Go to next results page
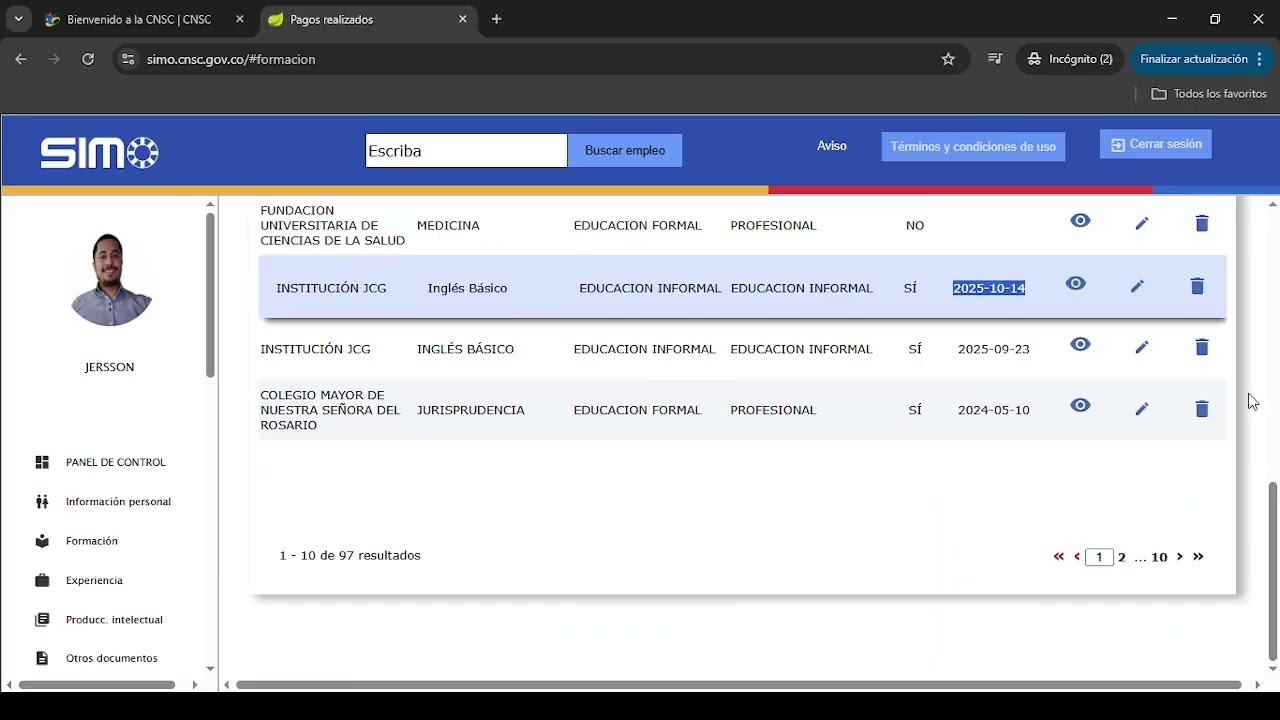This screenshot has height=720, width=1280. click(1180, 557)
